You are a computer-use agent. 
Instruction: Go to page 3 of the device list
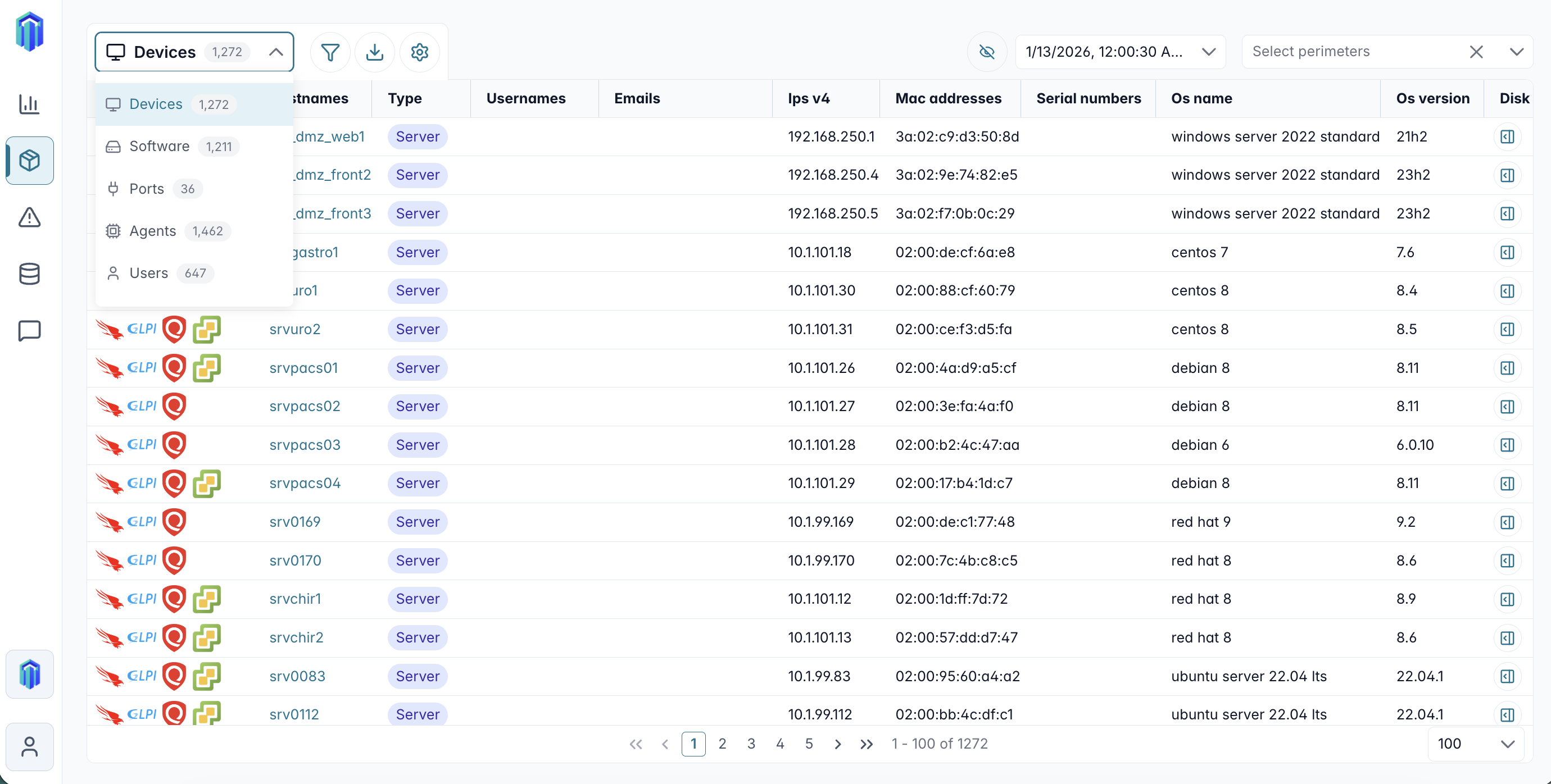click(x=751, y=744)
